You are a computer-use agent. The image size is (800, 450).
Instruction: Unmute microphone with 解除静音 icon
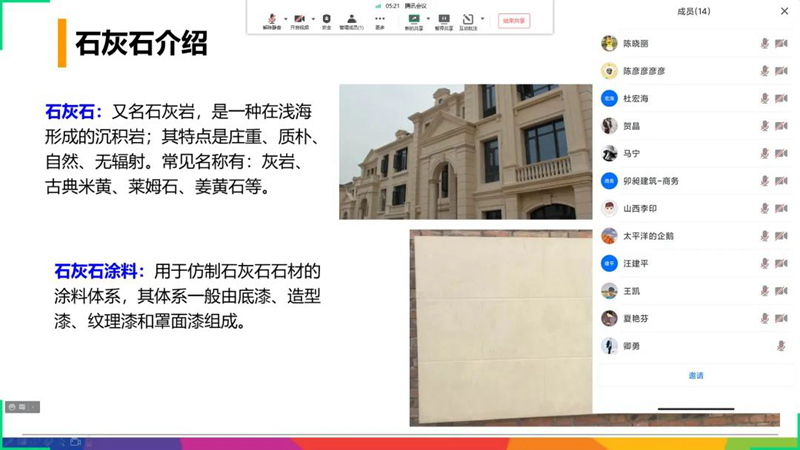pyautogui.click(x=272, y=19)
